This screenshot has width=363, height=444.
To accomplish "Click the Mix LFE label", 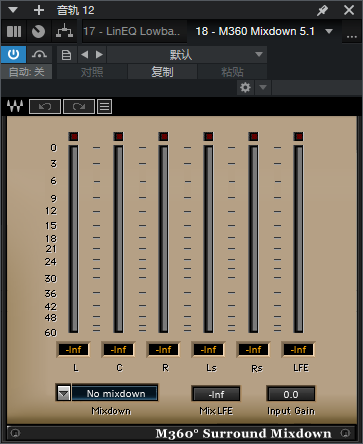I will pos(216,411).
